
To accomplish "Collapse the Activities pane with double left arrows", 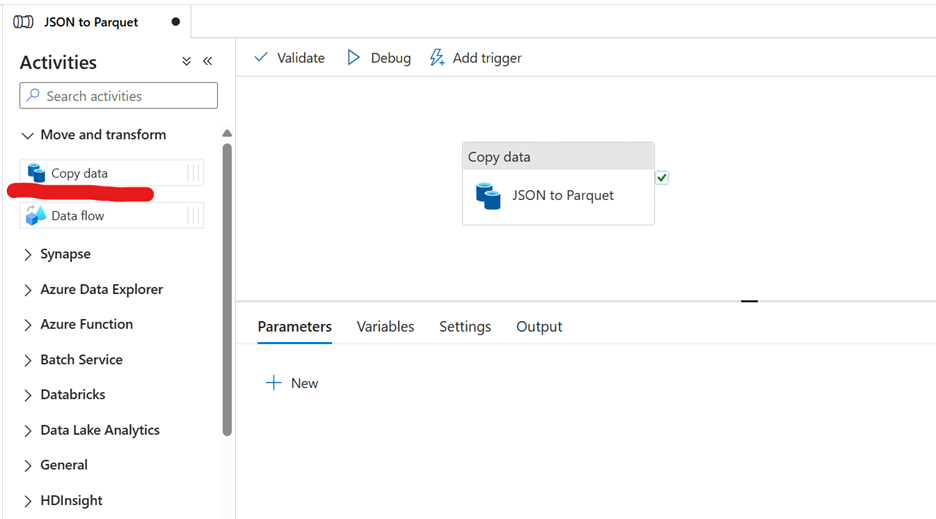I will coord(208,62).
